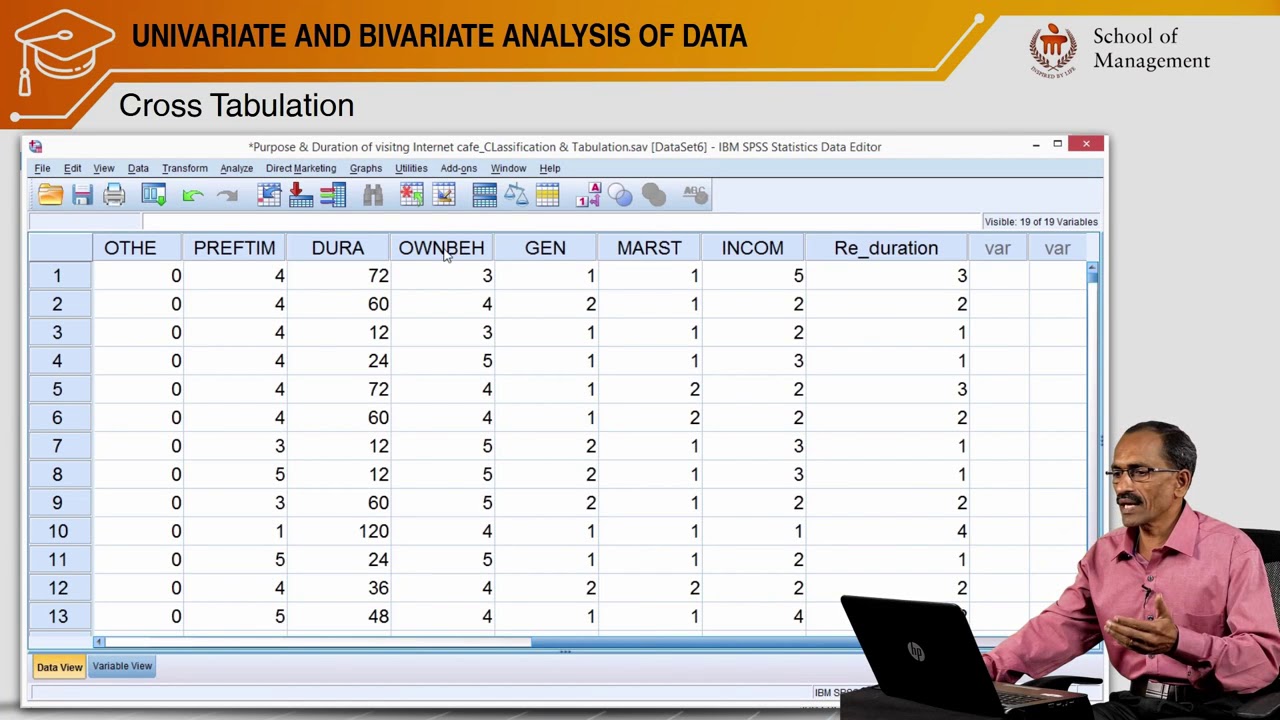
Task: Click the Insert variable toolbar icon
Action: 444,195
